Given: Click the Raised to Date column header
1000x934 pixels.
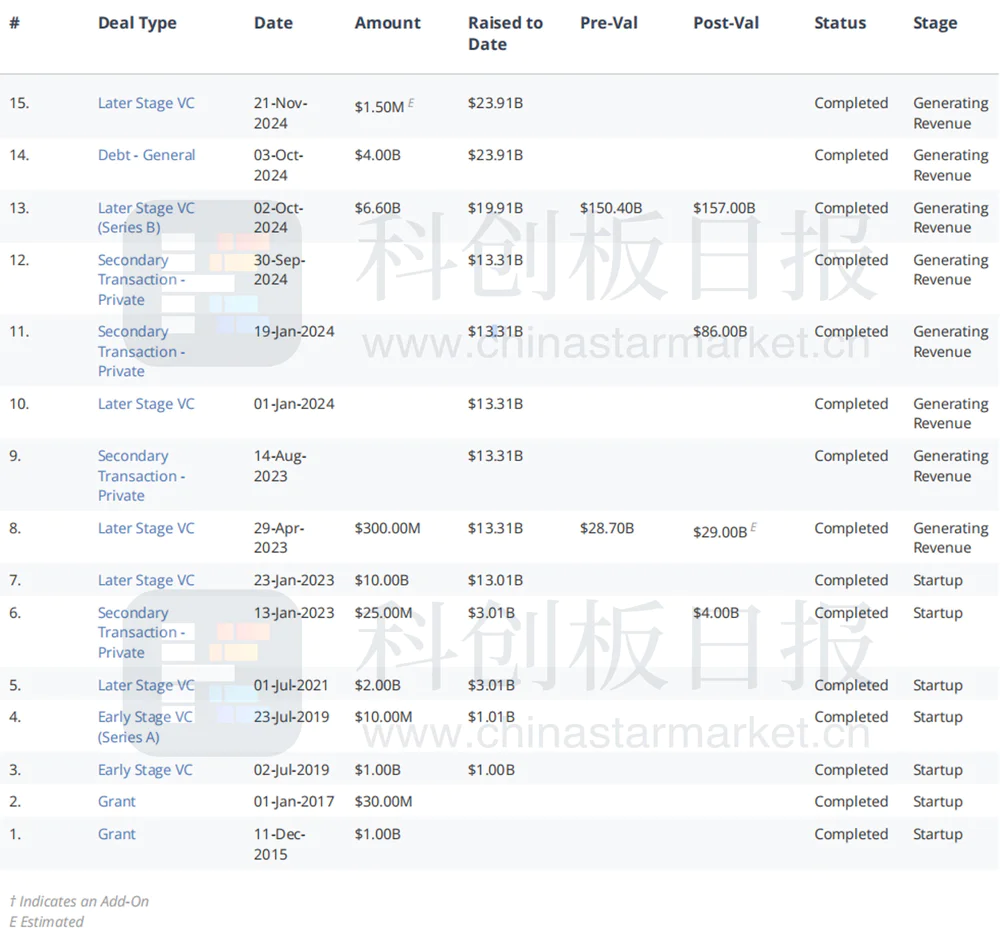Looking at the screenshot, I should pos(505,33).
